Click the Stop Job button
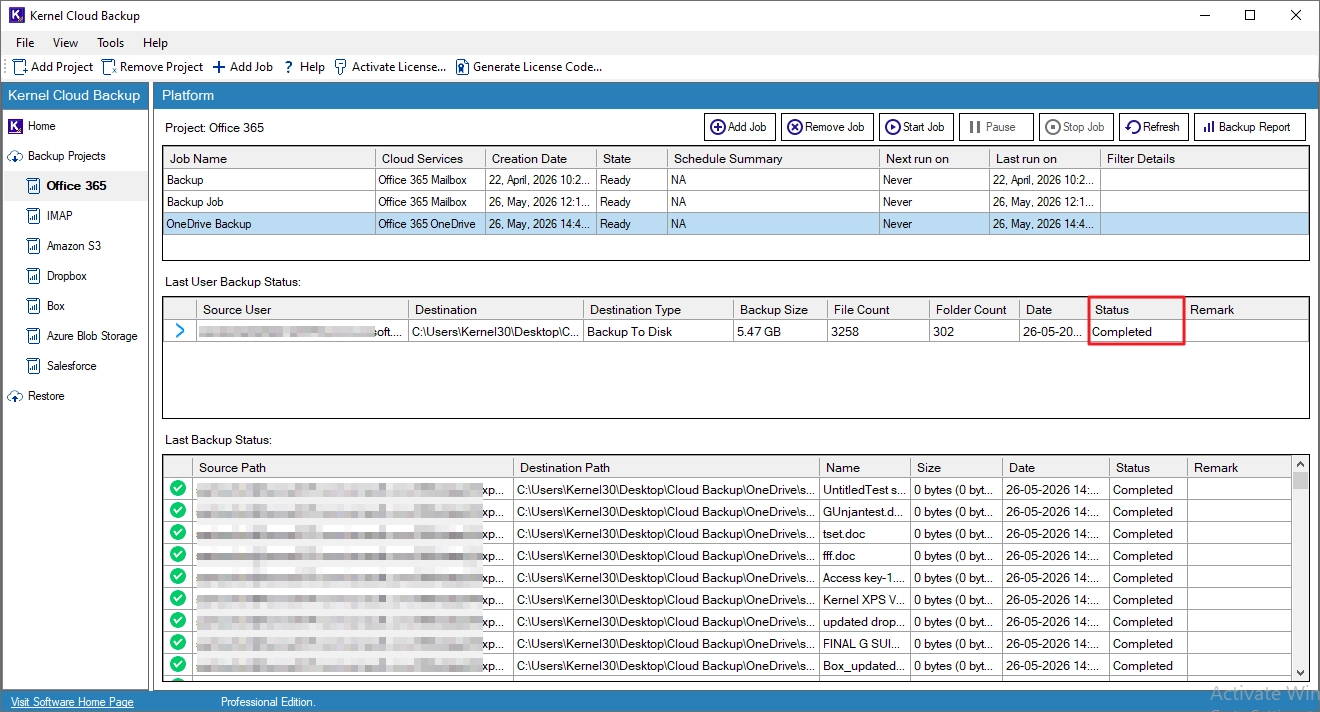The height and width of the screenshot is (712, 1320). [1076, 127]
